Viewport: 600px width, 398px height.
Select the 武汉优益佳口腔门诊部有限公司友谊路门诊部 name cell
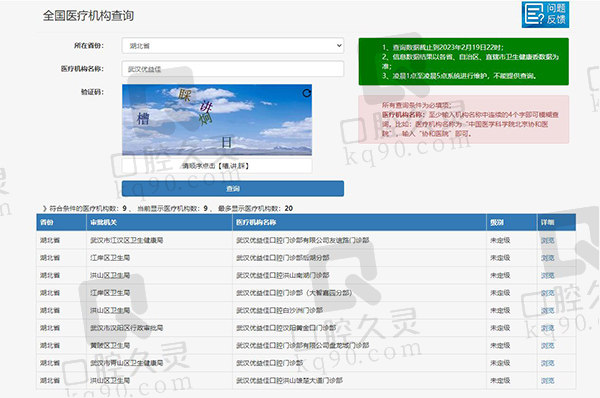click(x=359, y=240)
